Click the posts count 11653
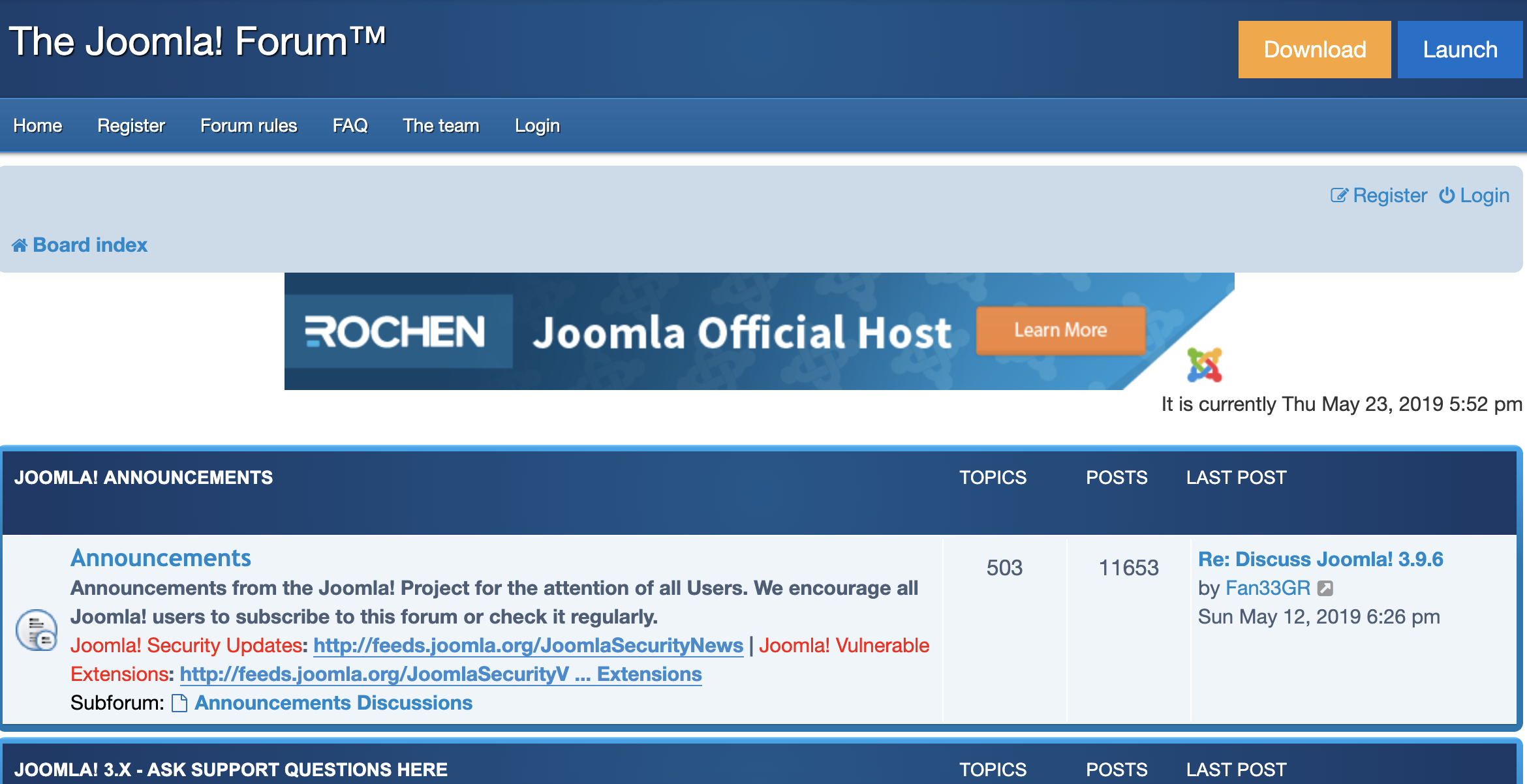1527x784 pixels. tap(1128, 567)
